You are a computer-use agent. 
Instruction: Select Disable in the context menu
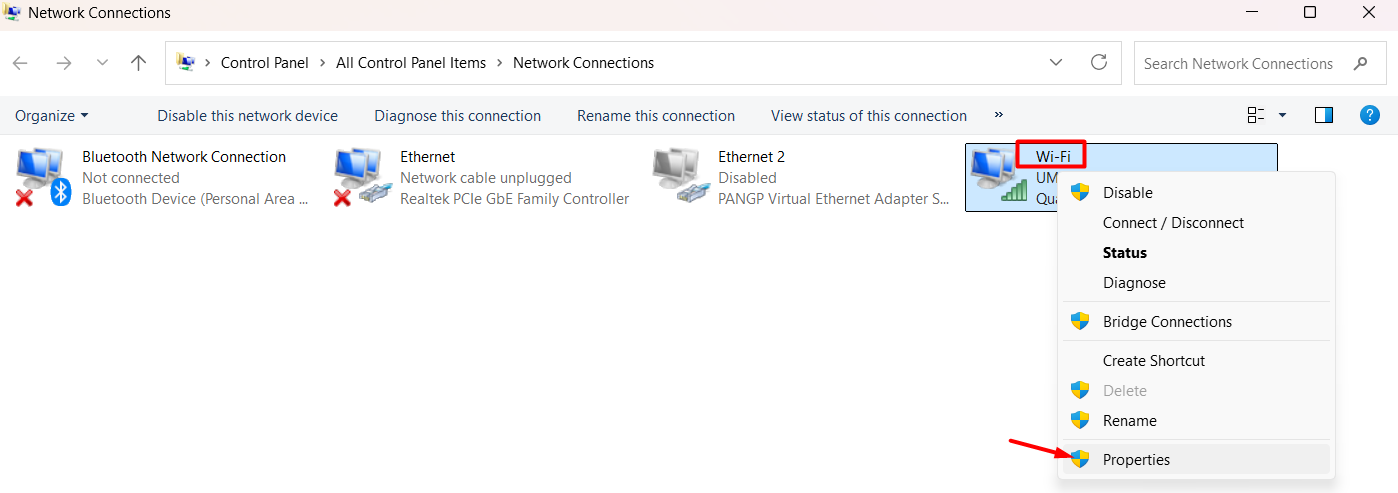tap(1127, 193)
